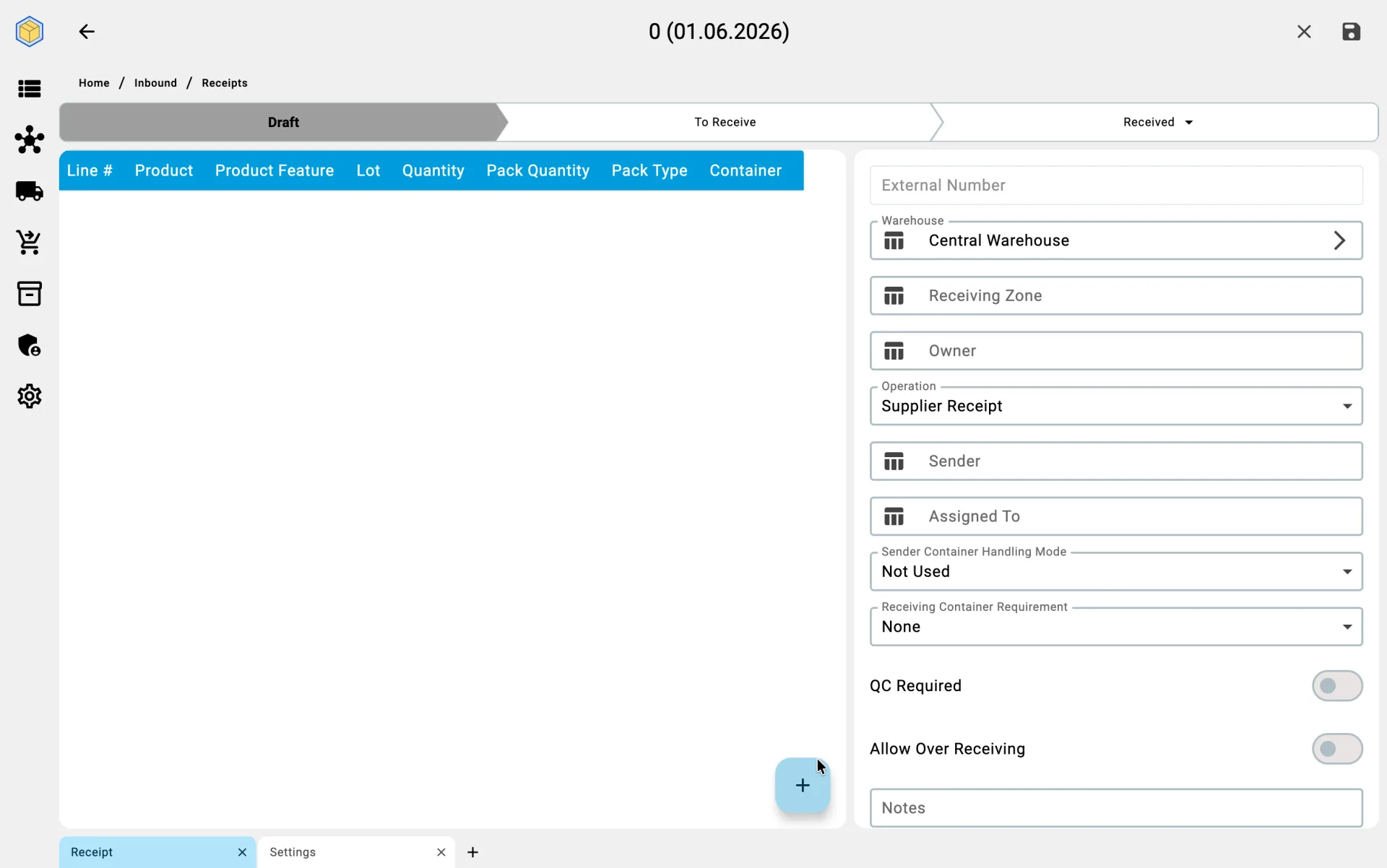Screen dimensions: 1387x868
Task: Go back with the left arrow
Action: pos(87,32)
